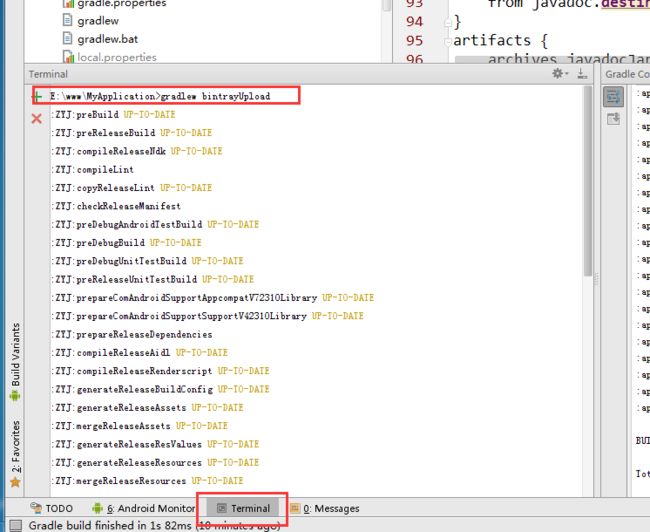The width and height of the screenshot is (650, 532).
Task: Close the terminal session with the red X
Action: pyautogui.click(x=36, y=119)
